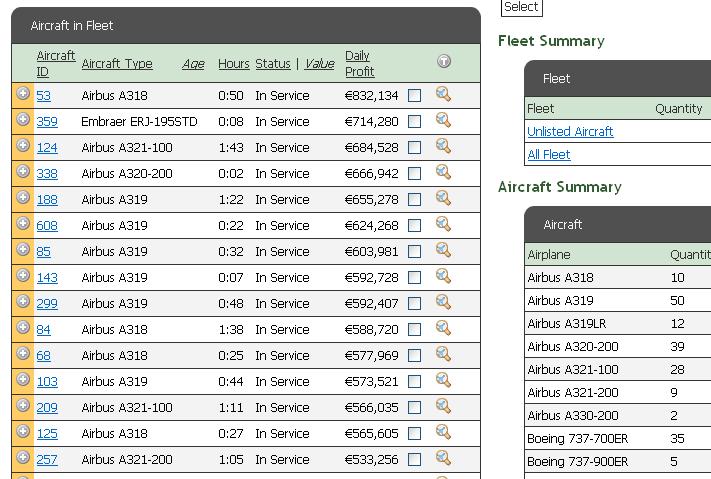The height and width of the screenshot is (479, 711).
Task: Tick the checkbox for aircraft 84
Action: click(414, 330)
